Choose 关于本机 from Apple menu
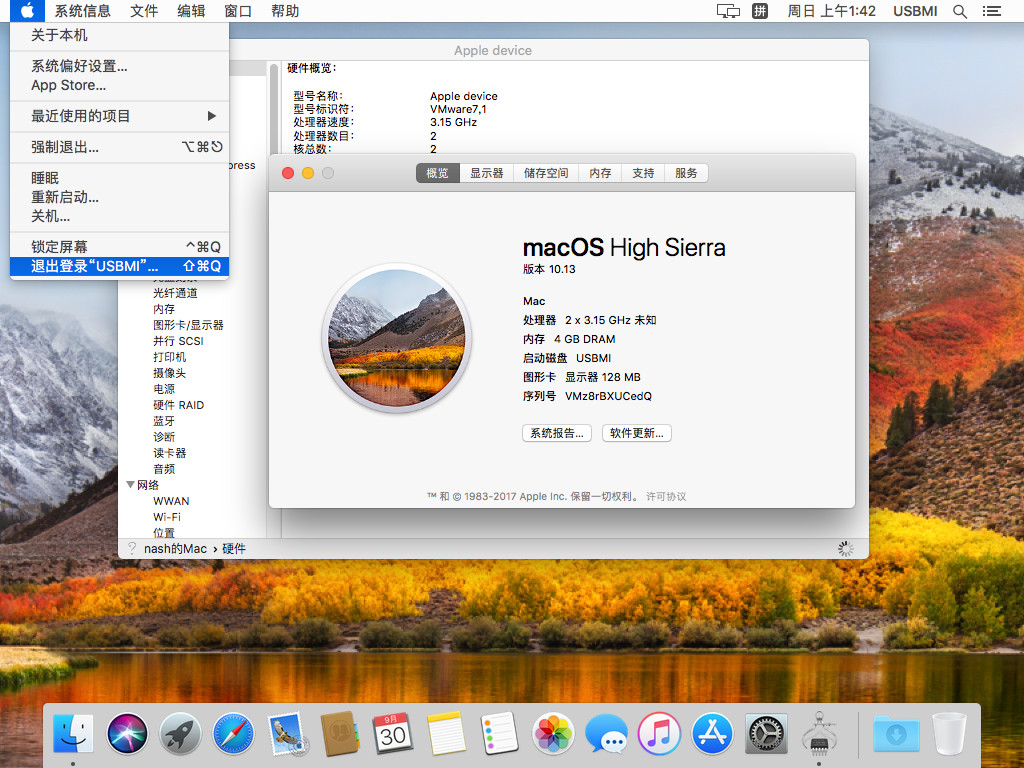 (120, 35)
